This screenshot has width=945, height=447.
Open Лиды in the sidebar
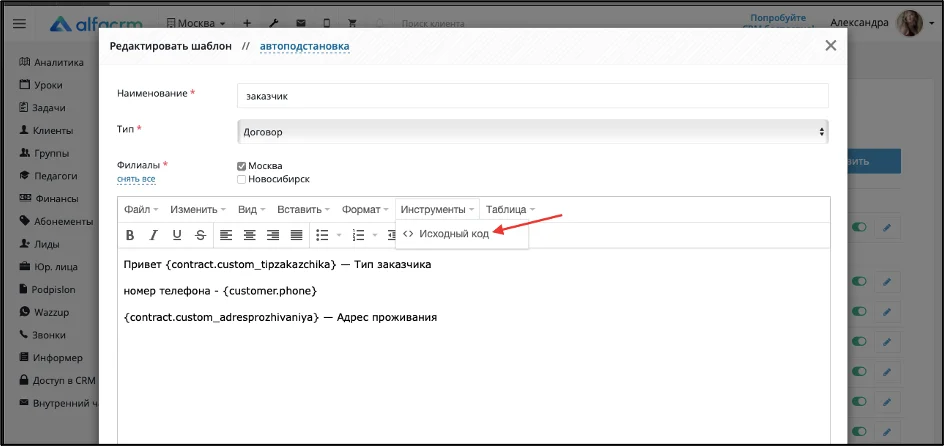(x=39, y=244)
